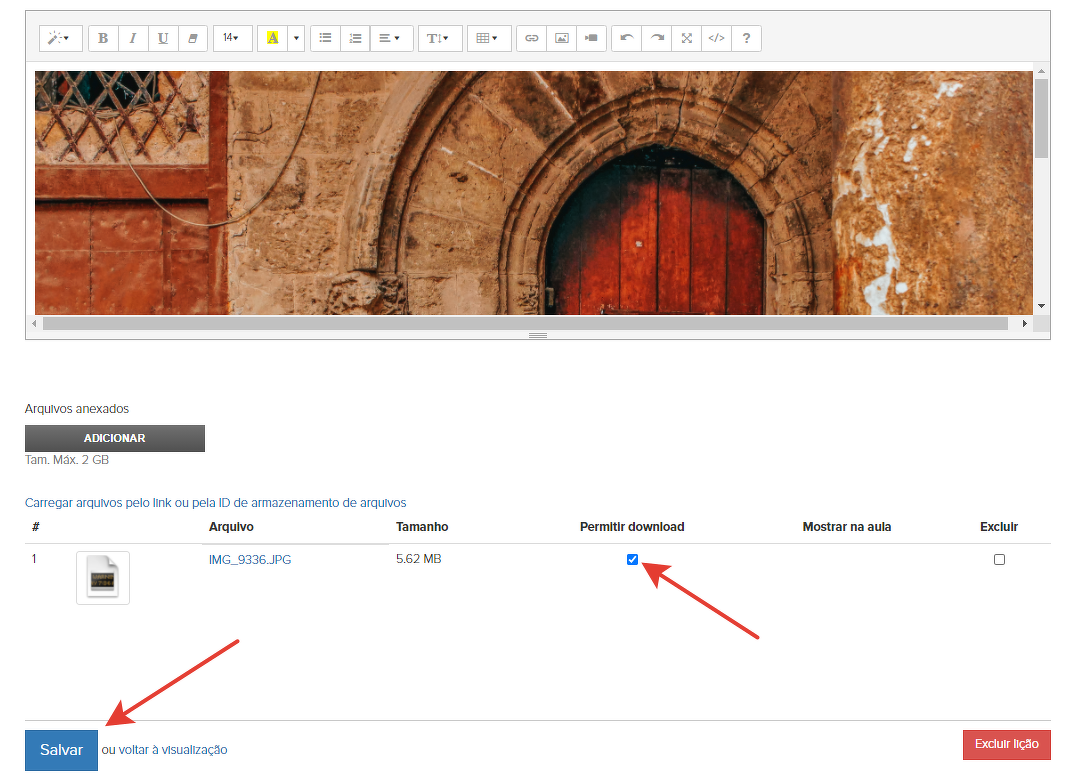Apply the yellow highlight color swatch
The height and width of the screenshot is (780, 1066).
tap(272, 38)
